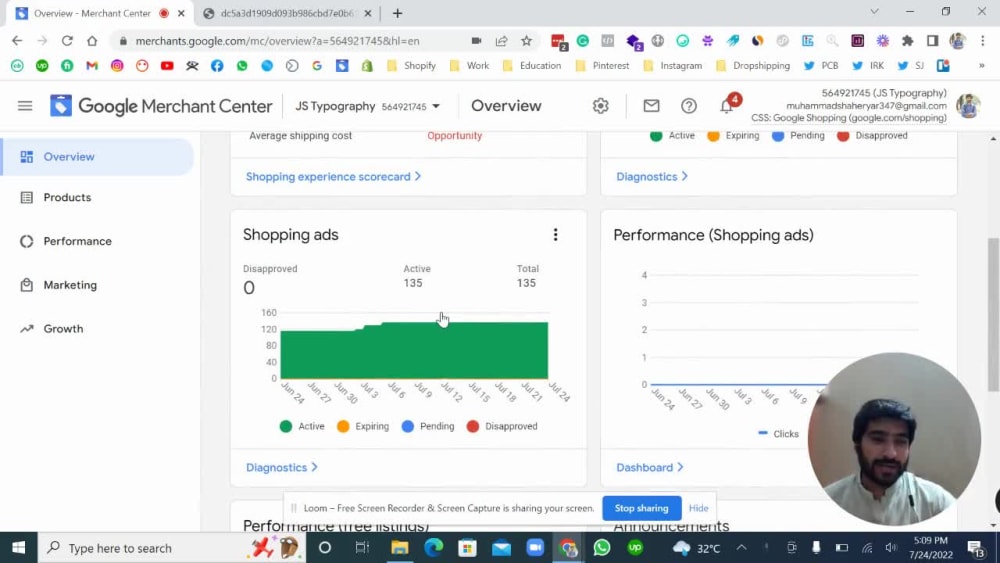Open Diagnostics link in top right card
The height and width of the screenshot is (563, 1000).
652,177
